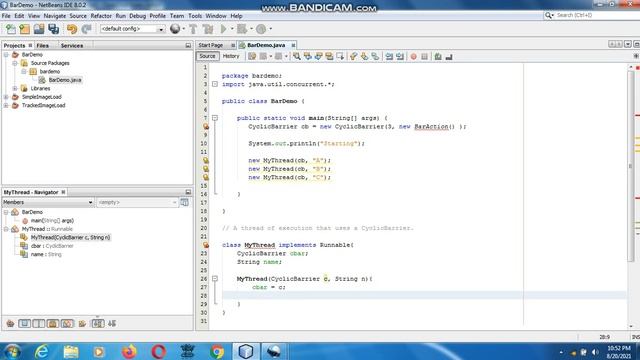
Task: Toggle Show Non-Public Members in Navigator
Action: pos(53,324)
